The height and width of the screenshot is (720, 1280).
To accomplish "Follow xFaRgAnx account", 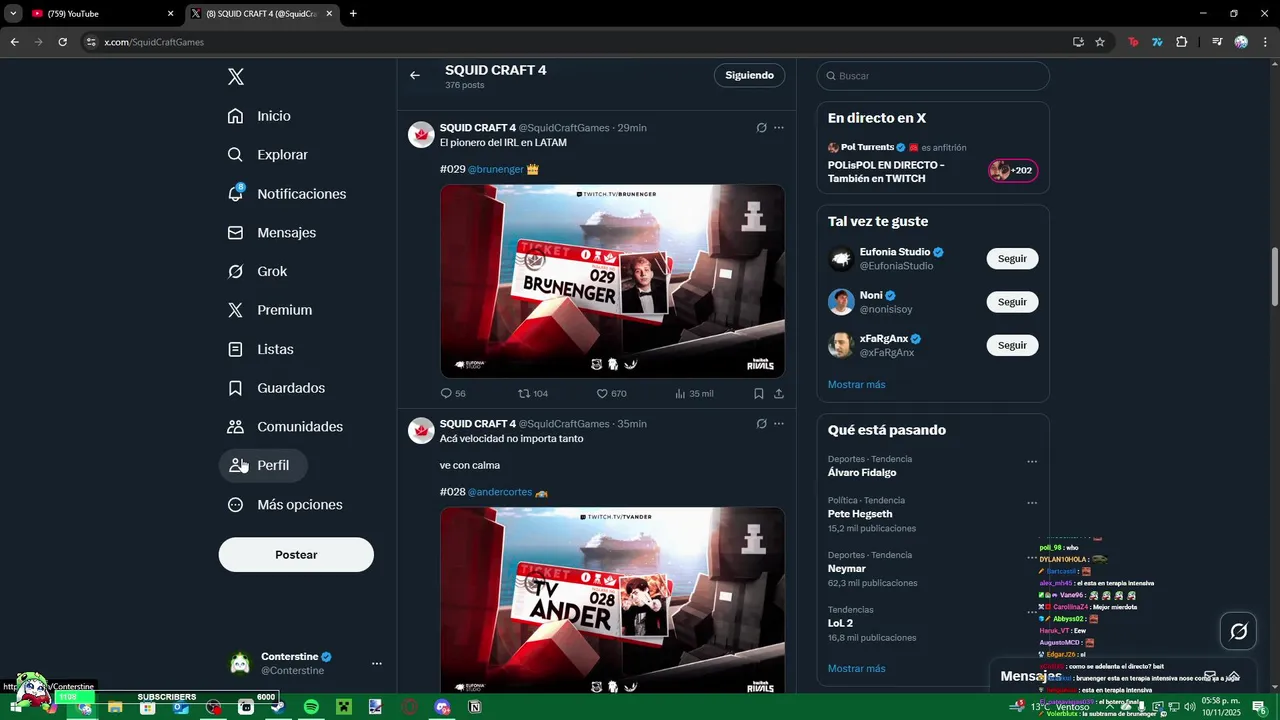I will click(1012, 345).
